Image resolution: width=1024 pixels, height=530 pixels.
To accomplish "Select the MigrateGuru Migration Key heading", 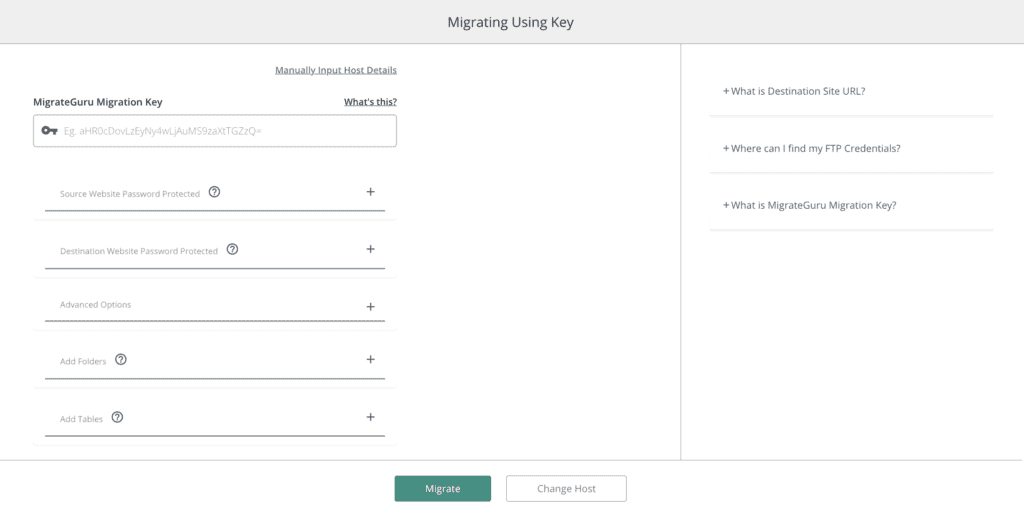I will [x=98, y=102].
